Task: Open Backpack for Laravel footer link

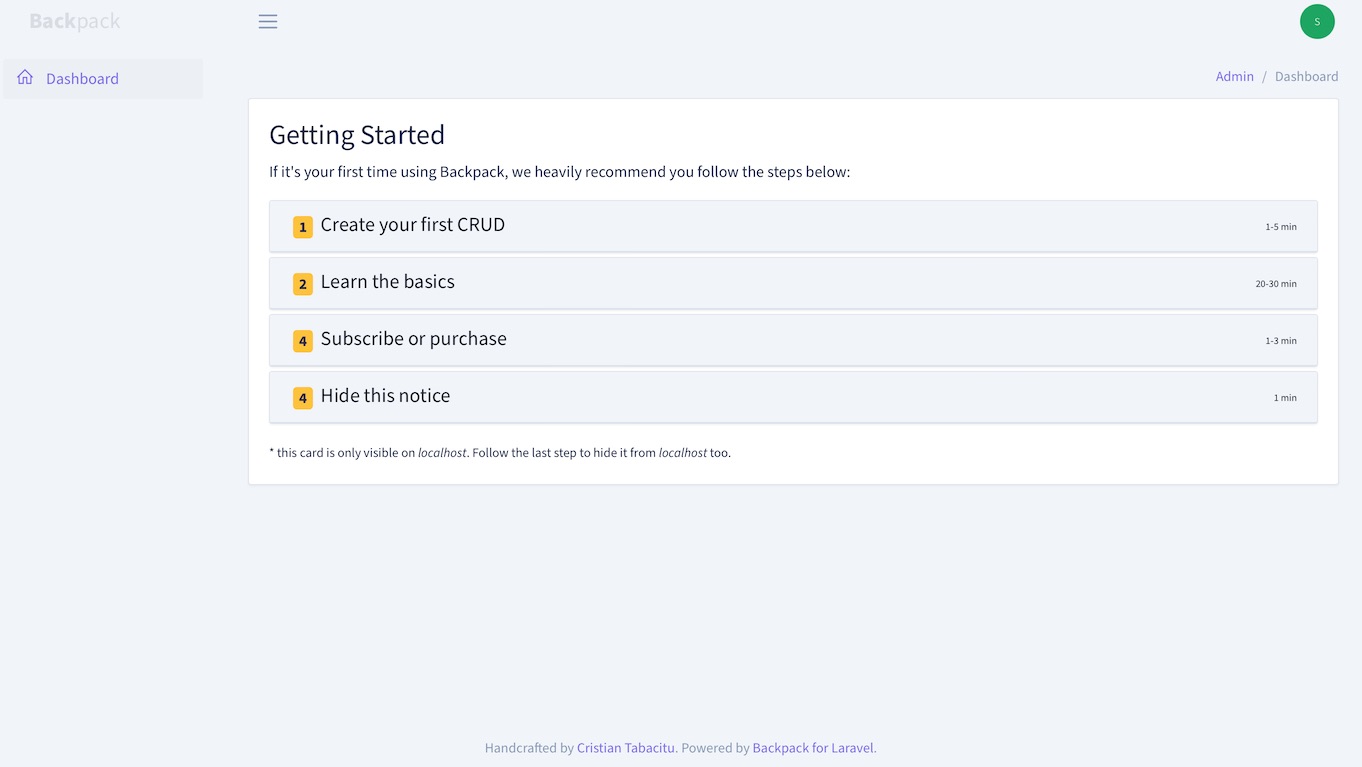Action: [x=813, y=748]
